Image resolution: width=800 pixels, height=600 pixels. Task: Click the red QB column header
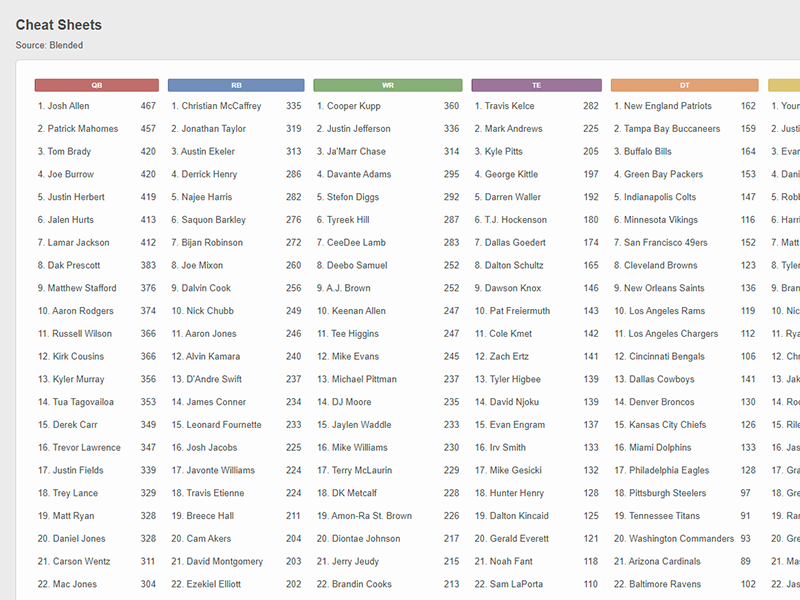(x=96, y=85)
